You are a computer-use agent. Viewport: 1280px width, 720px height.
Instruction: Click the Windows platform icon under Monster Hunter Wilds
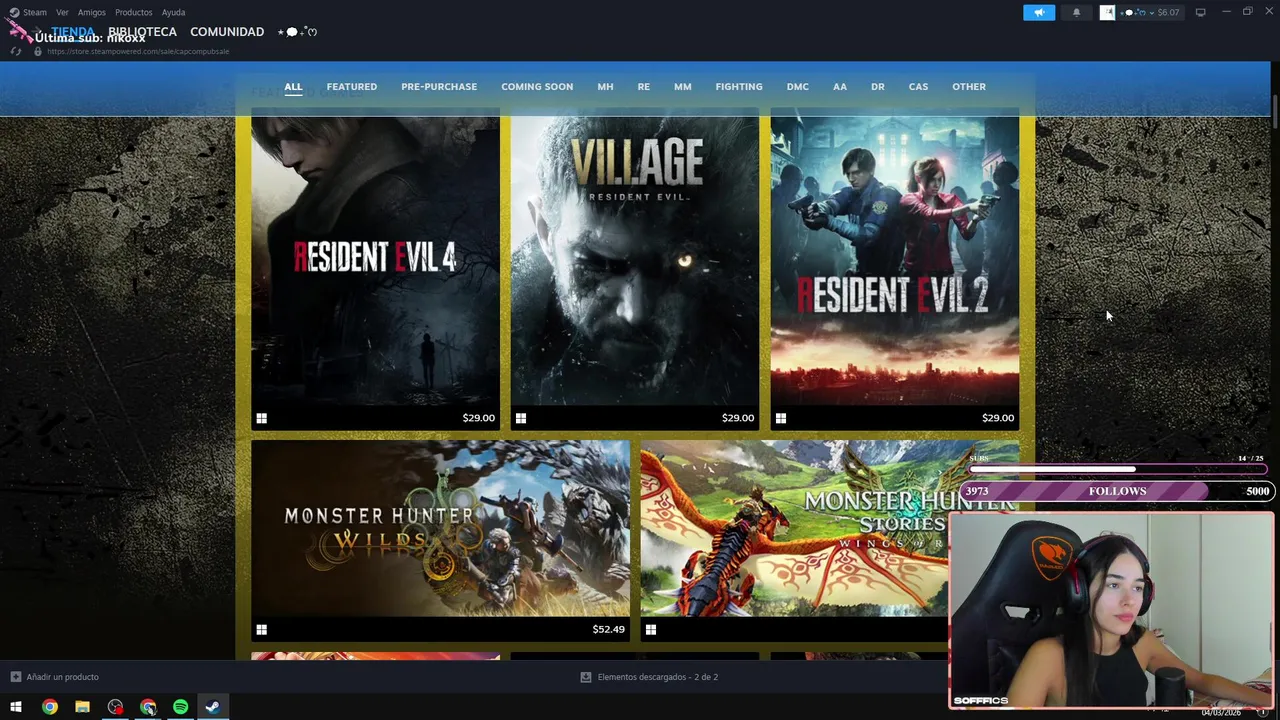[x=261, y=630]
